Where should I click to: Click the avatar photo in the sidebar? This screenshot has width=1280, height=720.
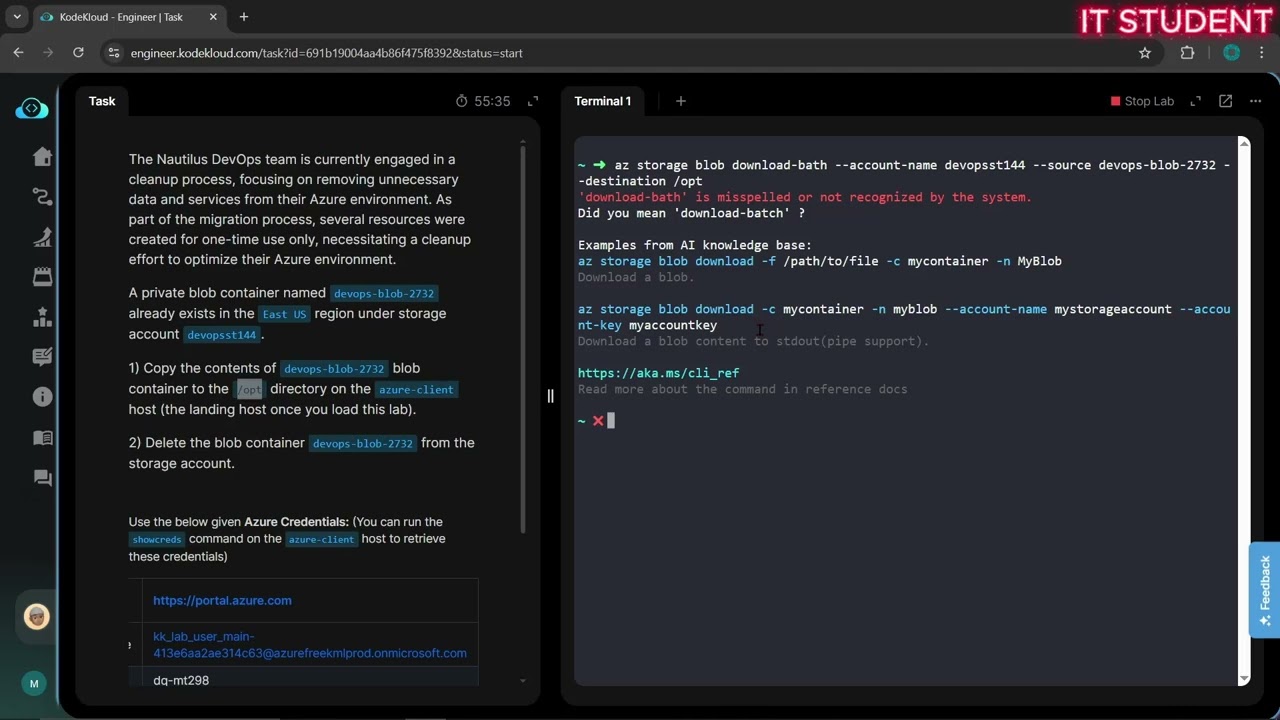[x=37, y=616]
